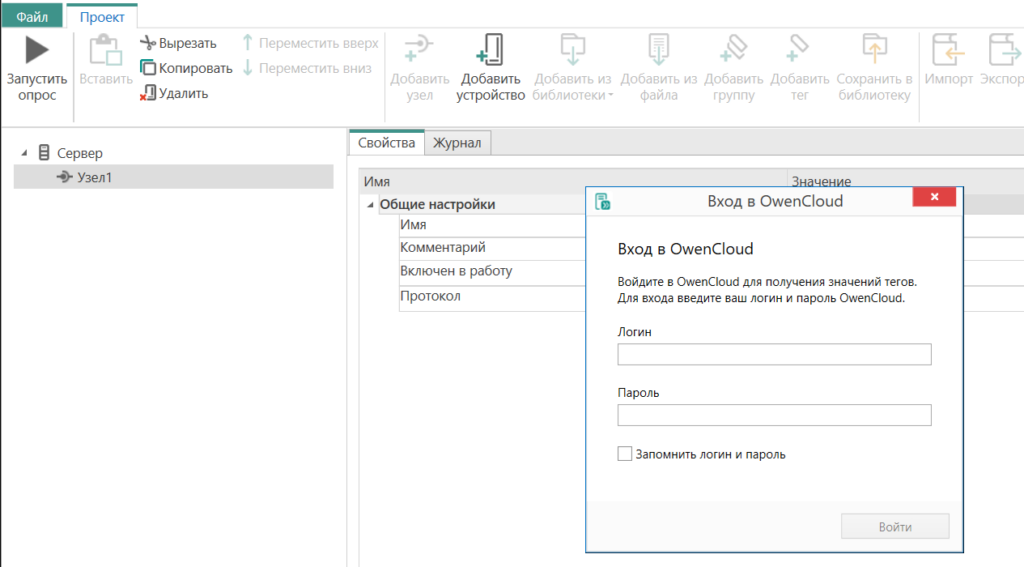Close the Вход в OwenCloud dialog
The width and height of the screenshot is (1024, 567).
pos(934,197)
